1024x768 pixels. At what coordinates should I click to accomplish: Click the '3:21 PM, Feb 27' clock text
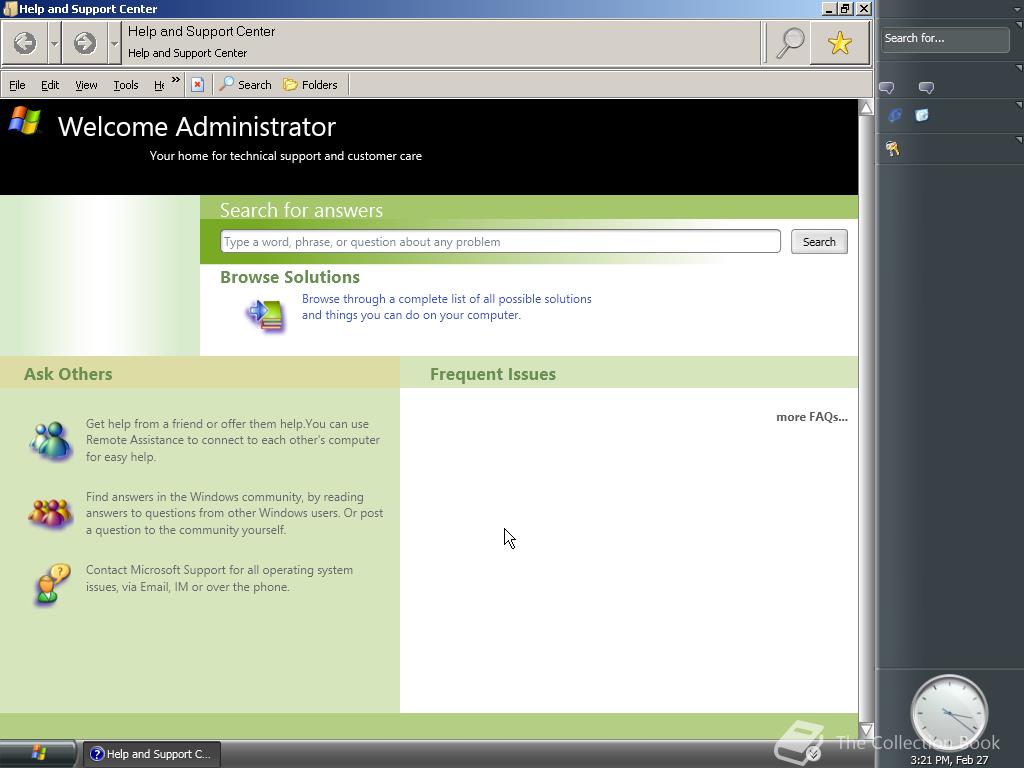(949, 760)
